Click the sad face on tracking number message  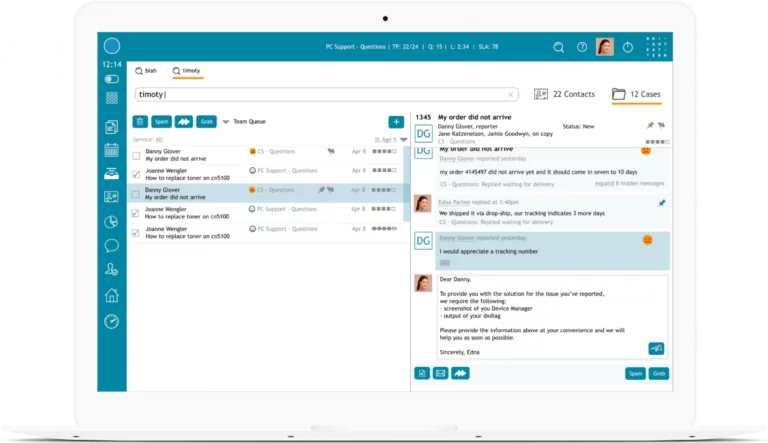[648, 240]
